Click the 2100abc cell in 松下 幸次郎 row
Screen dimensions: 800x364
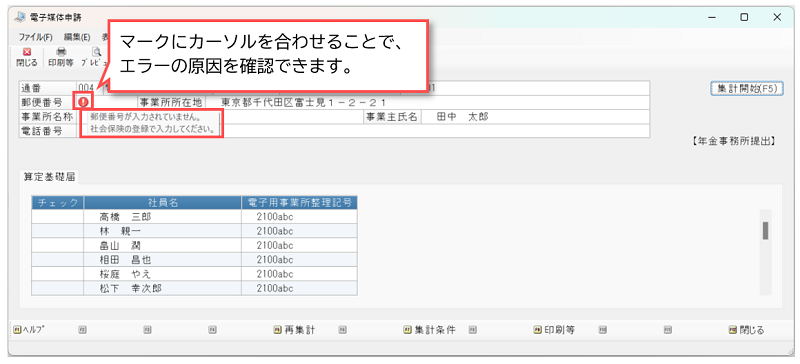[x=299, y=288]
